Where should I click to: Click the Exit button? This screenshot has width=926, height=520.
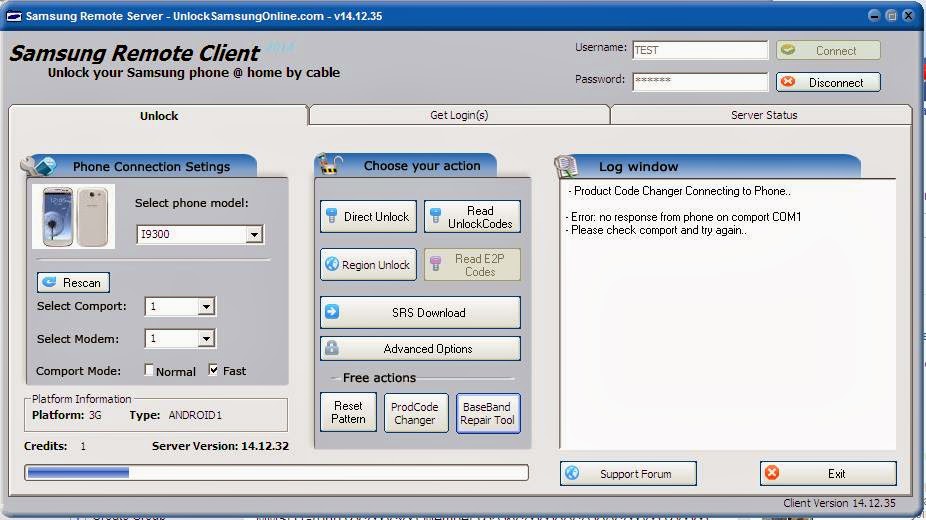[828, 473]
